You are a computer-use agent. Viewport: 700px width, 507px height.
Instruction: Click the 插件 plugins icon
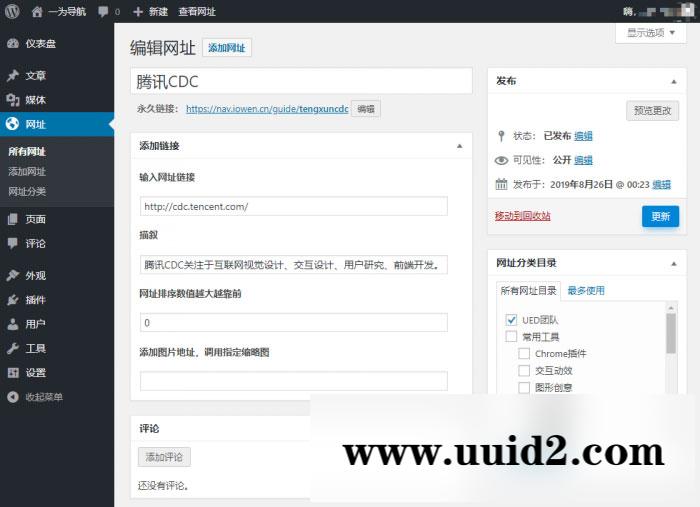pyautogui.click(x=13, y=299)
